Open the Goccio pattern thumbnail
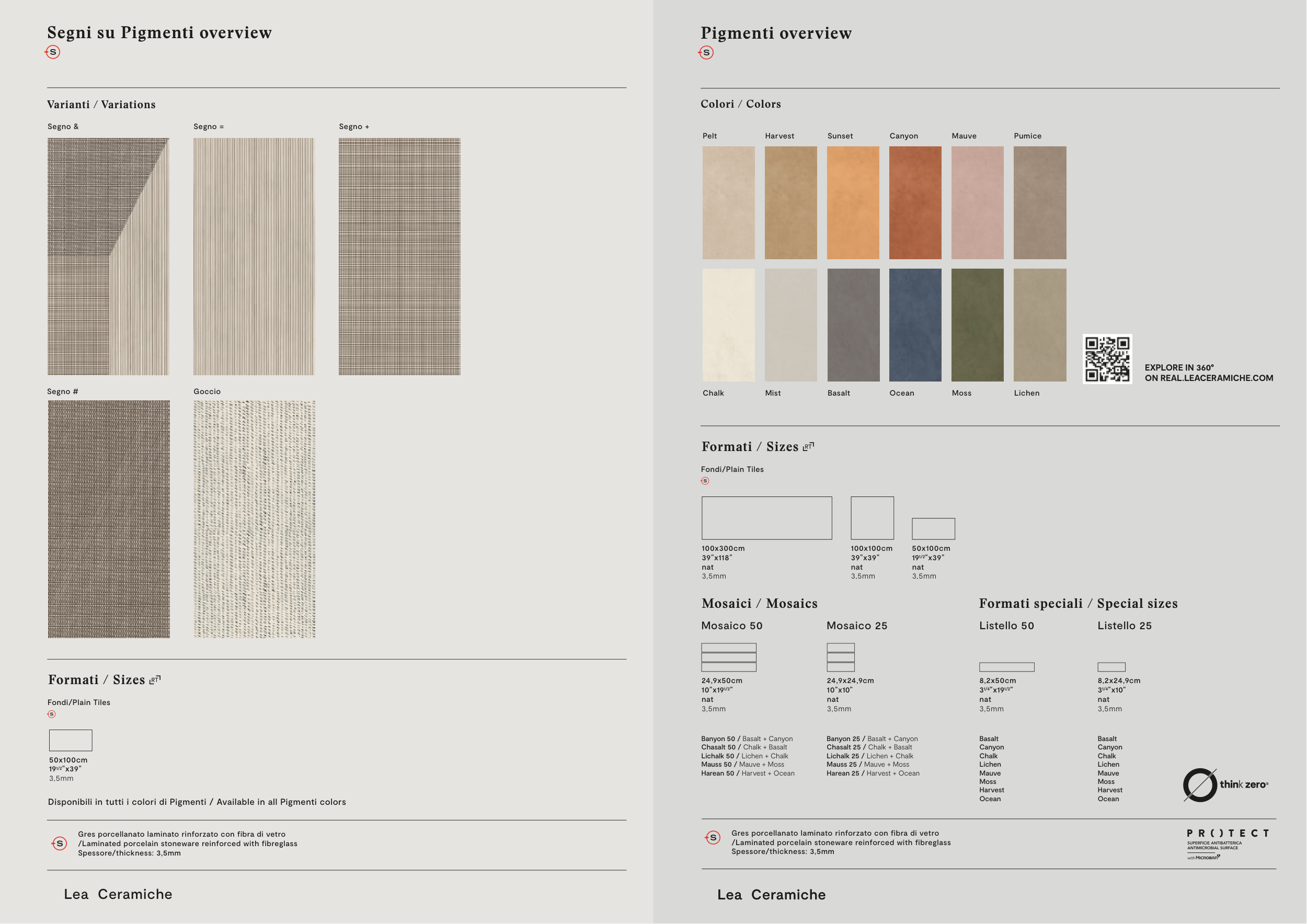Viewport: 1307px width, 924px height. (254, 519)
